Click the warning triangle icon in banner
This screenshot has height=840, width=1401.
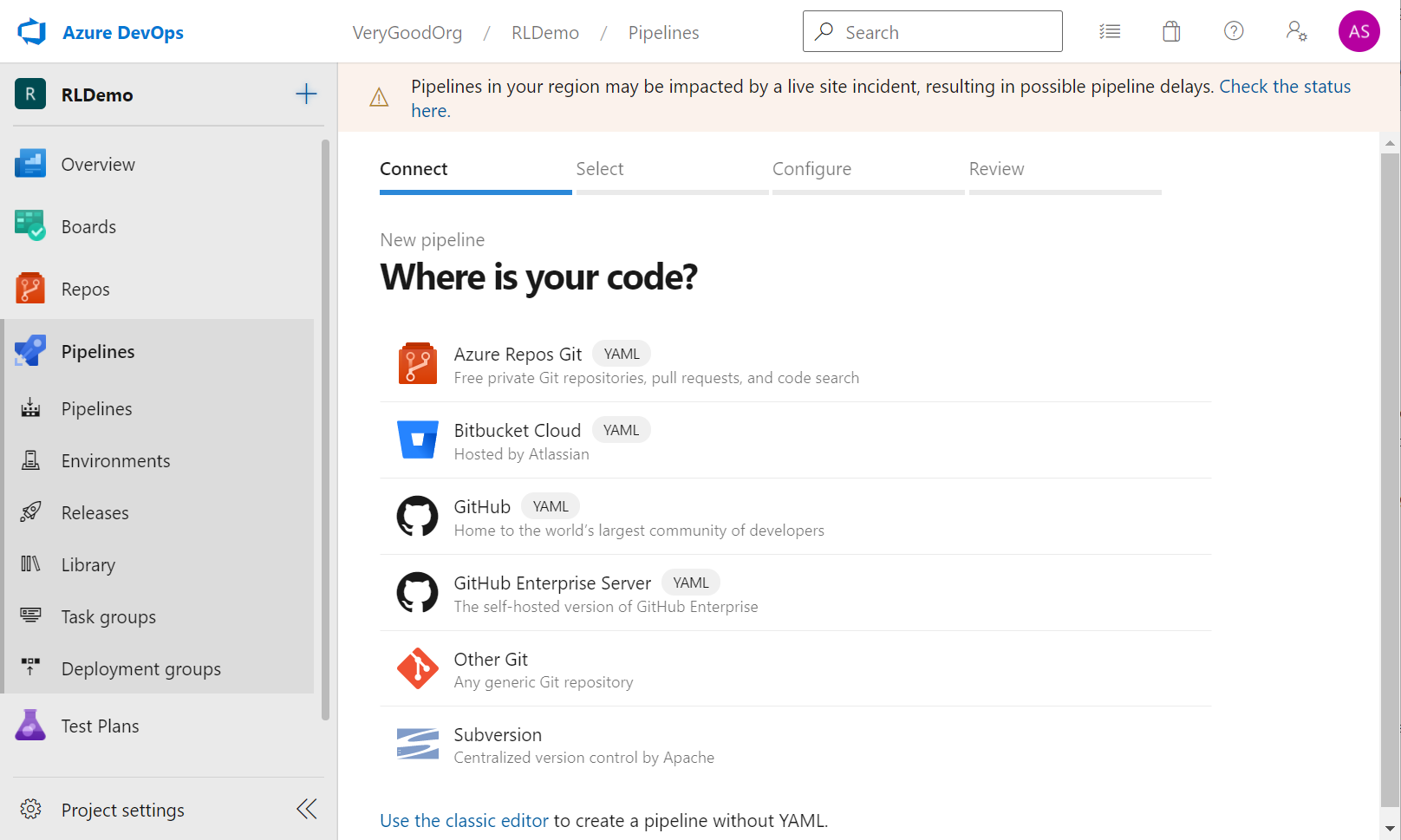379,97
